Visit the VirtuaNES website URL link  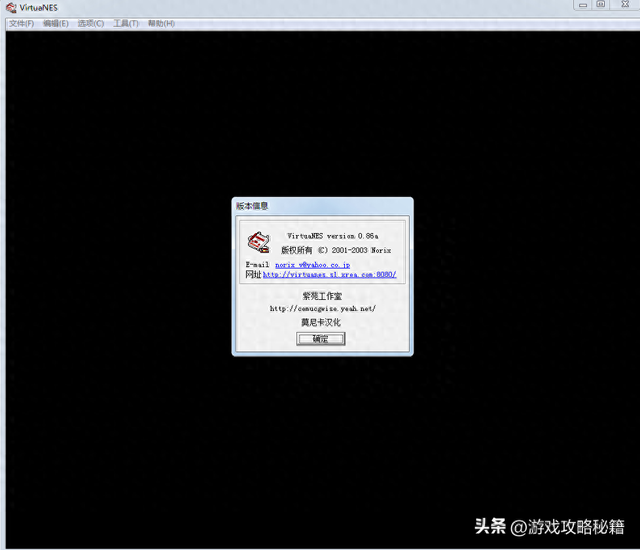point(329,275)
